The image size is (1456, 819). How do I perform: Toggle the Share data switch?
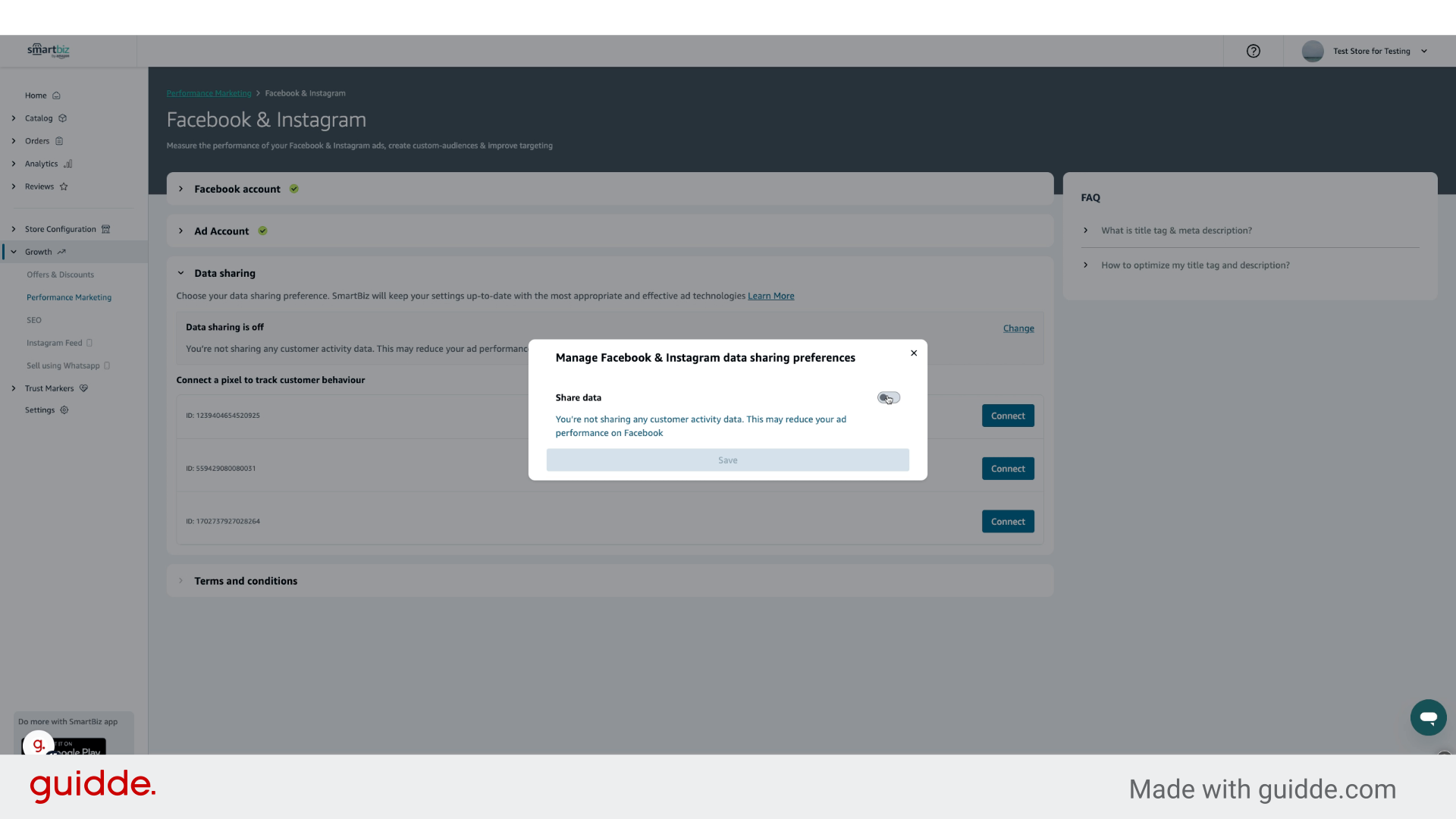coord(888,397)
